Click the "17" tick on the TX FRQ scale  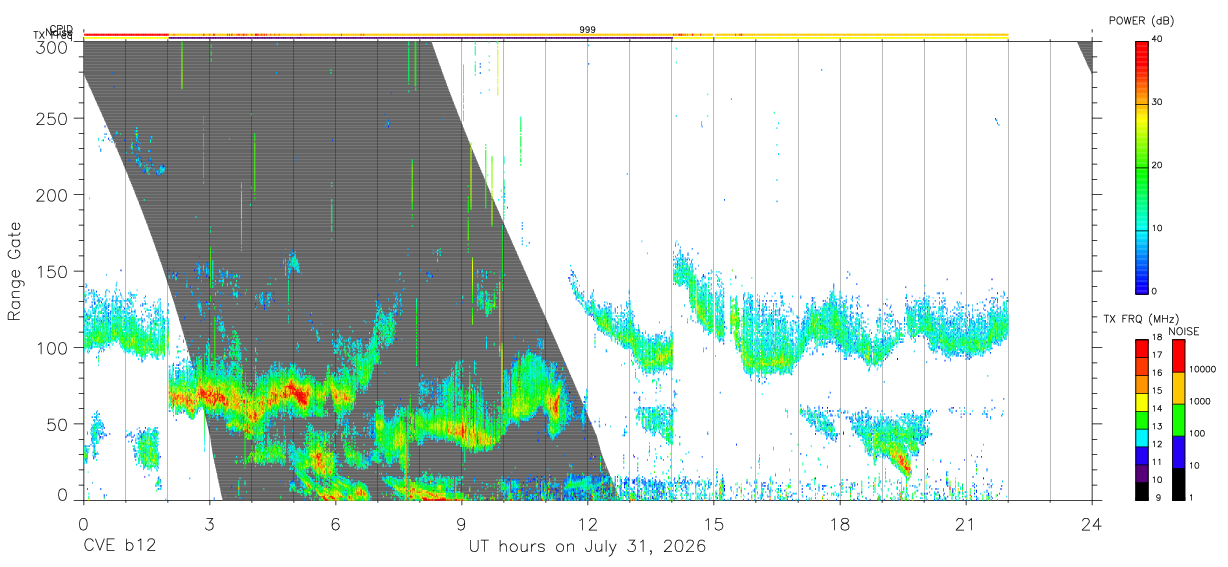coord(1157,355)
